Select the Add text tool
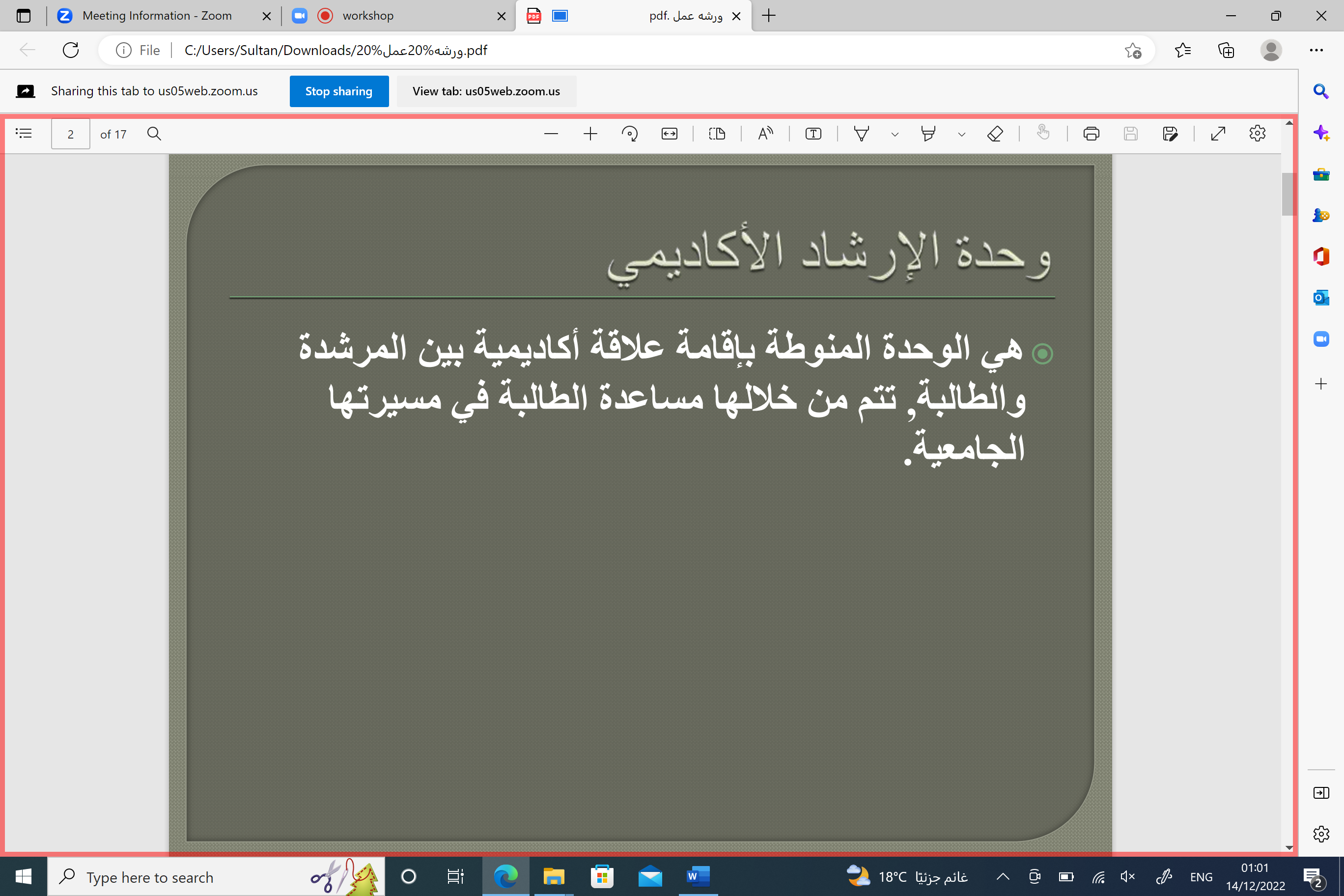Image resolution: width=1344 pixels, height=896 pixels. click(813, 134)
